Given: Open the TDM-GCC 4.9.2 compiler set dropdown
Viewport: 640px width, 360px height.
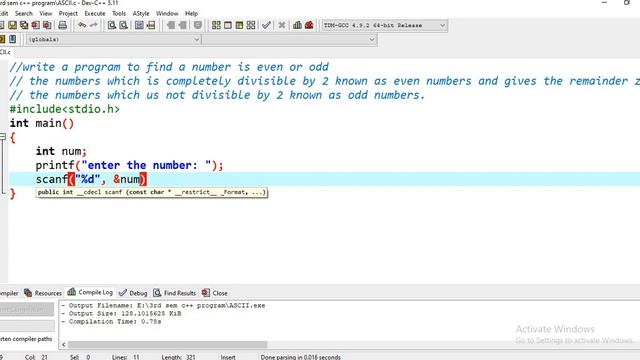Looking at the screenshot, I should click(384, 25).
